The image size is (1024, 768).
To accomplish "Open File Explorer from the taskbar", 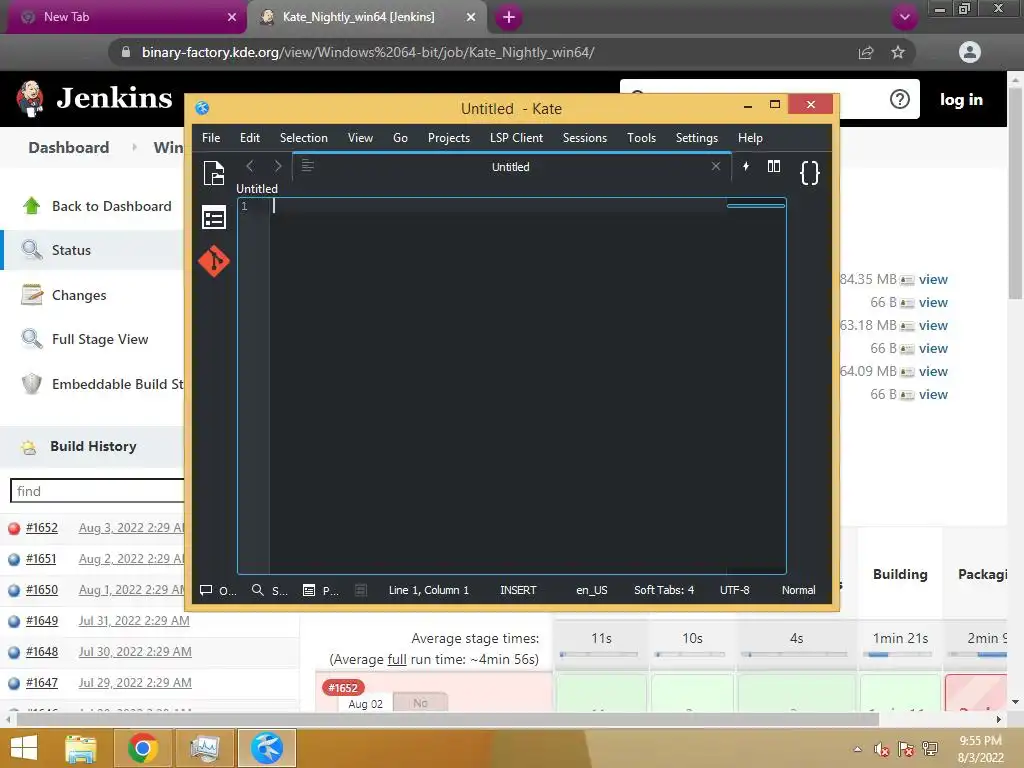I will 80,748.
